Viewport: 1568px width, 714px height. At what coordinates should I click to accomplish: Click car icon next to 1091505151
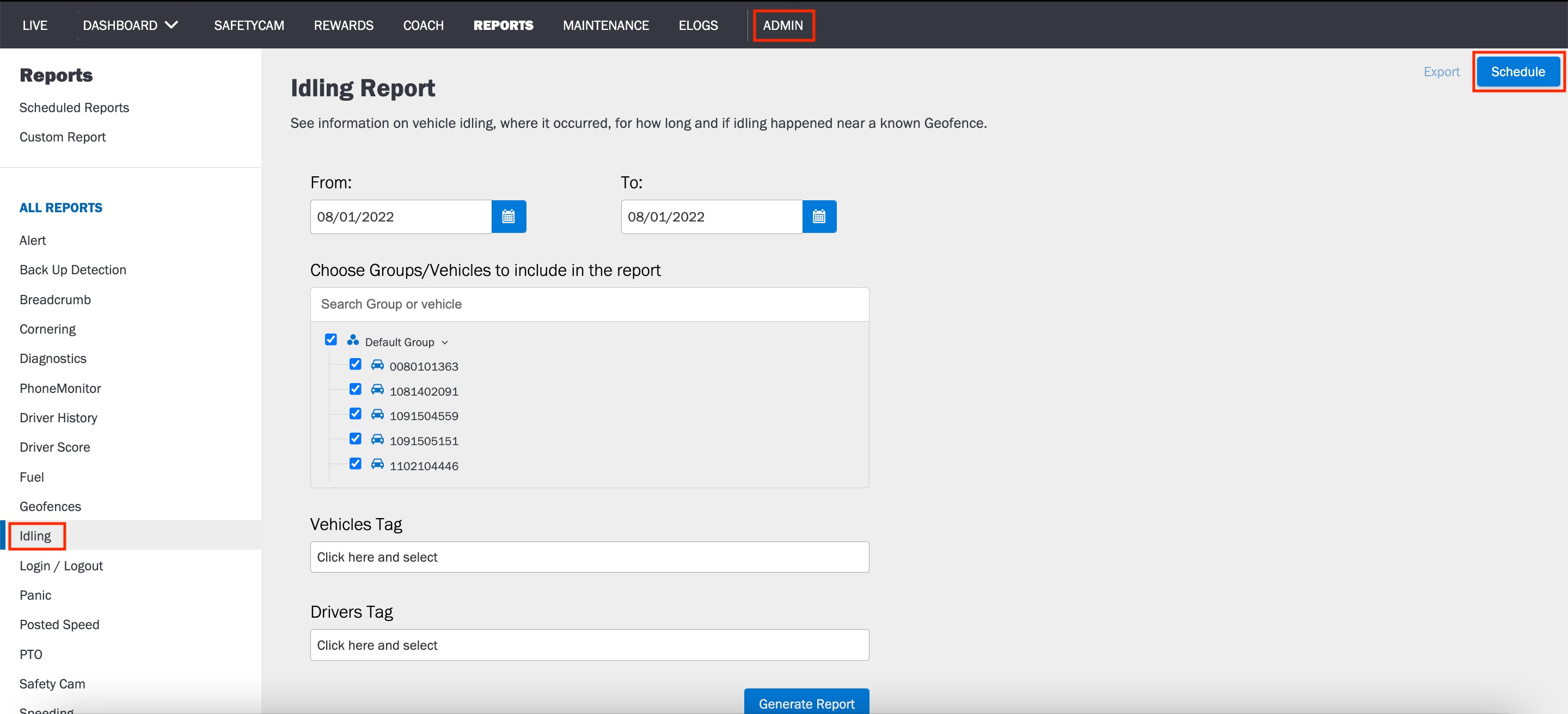tap(377, 440)
